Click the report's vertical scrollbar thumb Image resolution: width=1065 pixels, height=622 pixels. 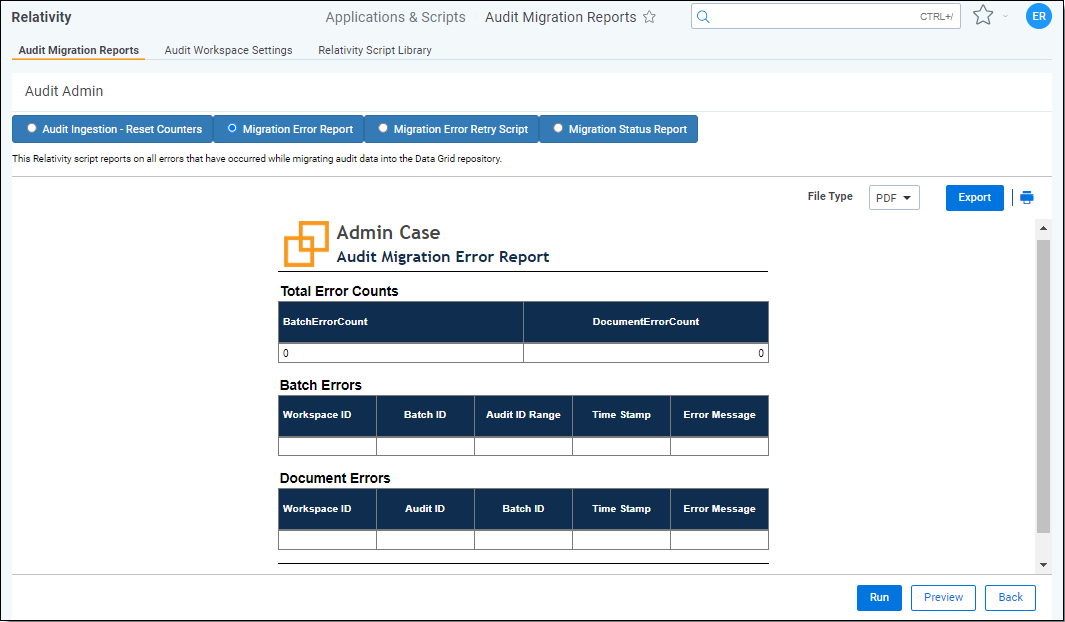click(x=1043, y=385)
